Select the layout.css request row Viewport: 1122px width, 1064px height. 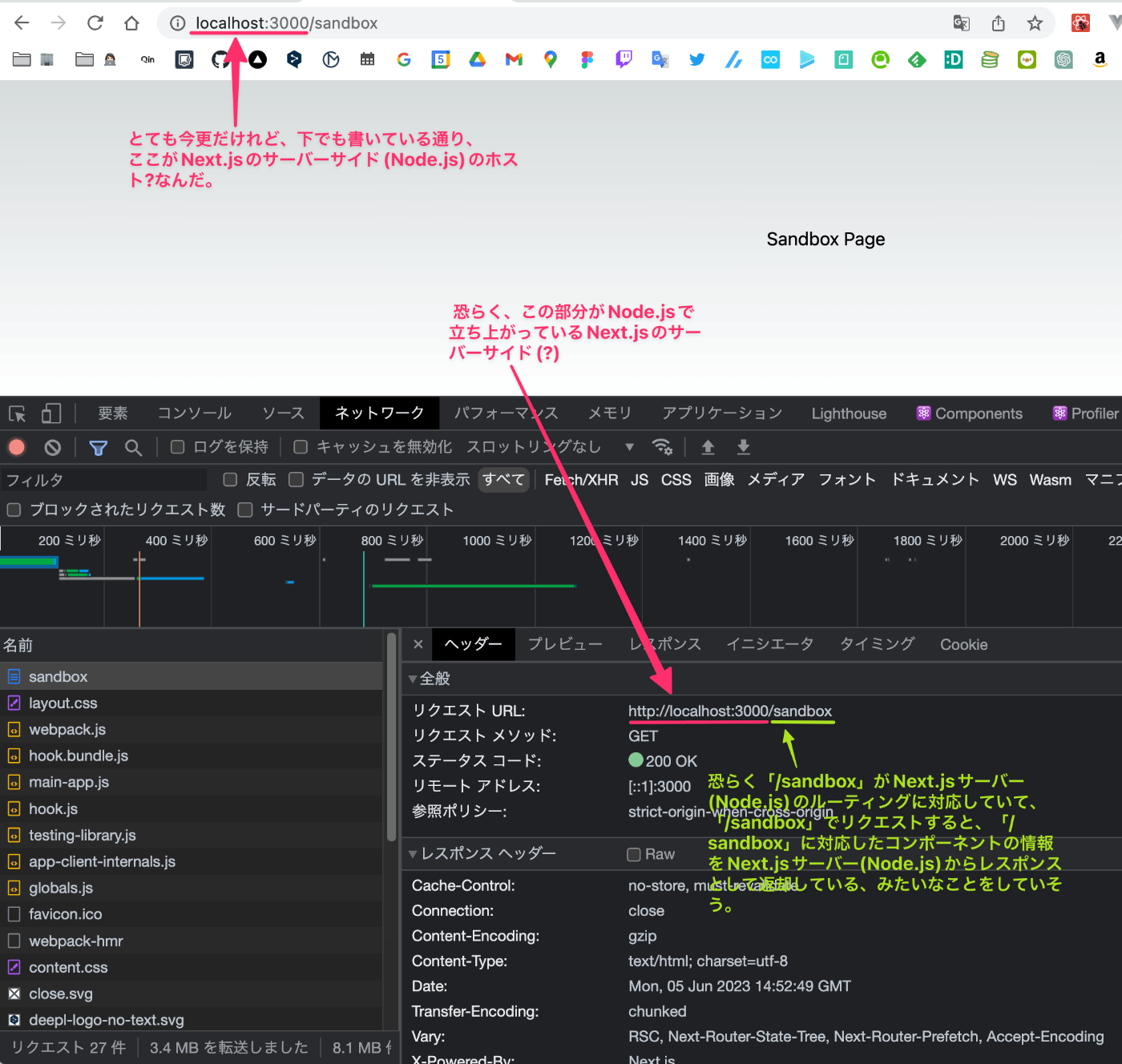[x=191, y=703]
